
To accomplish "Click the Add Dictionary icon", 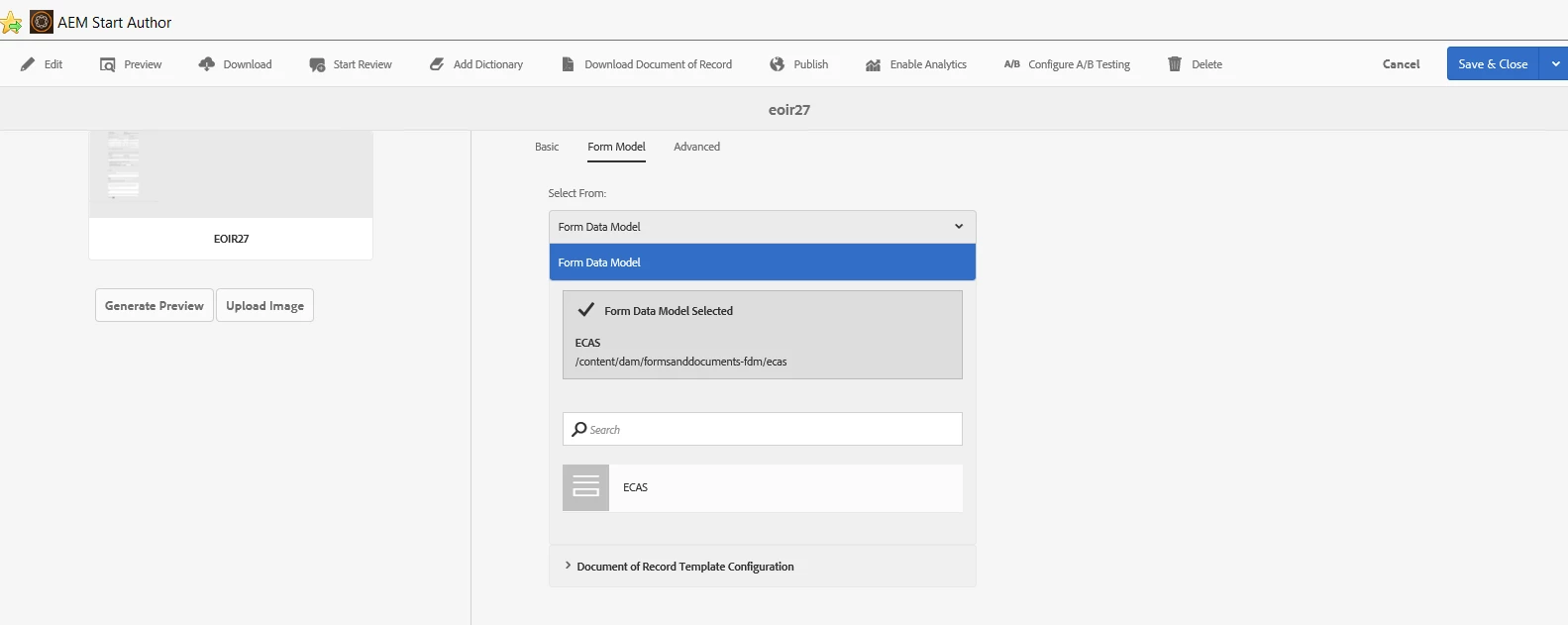I will (437, 64).
